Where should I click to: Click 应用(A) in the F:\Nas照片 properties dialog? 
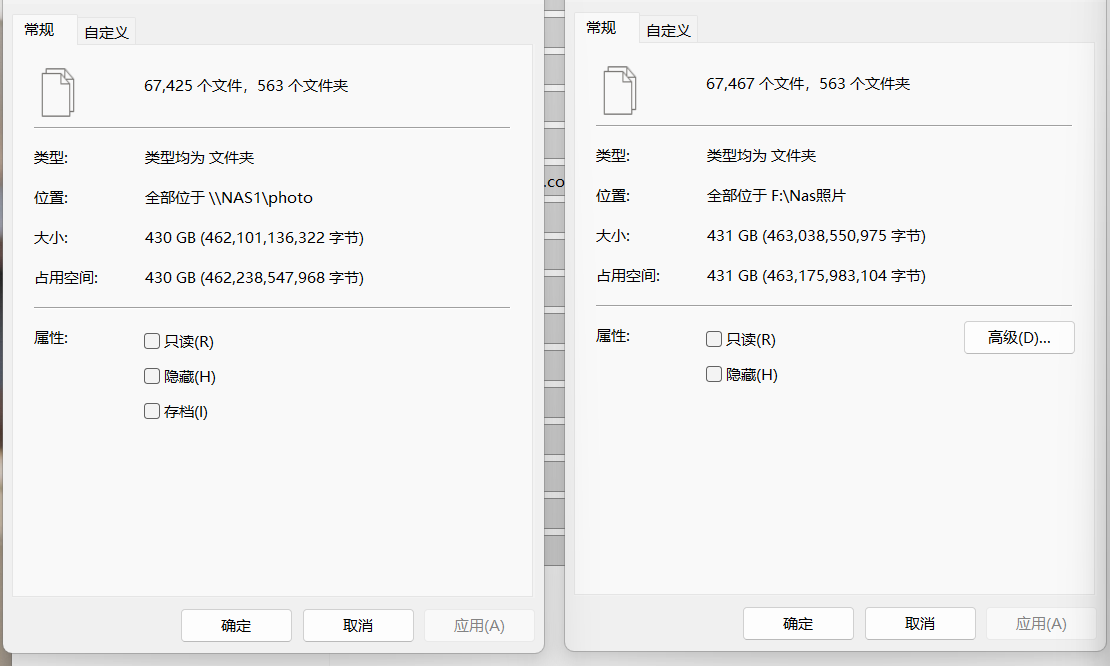(1041, 624)
